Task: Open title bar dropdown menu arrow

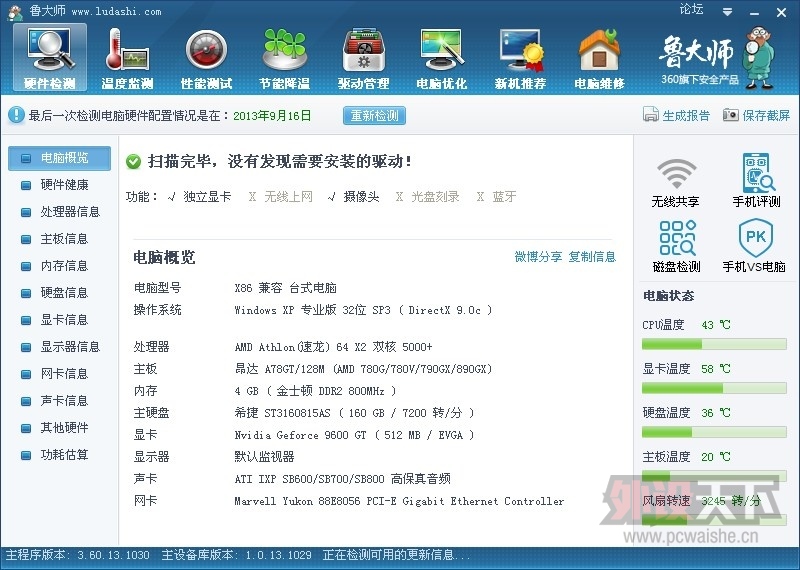Action: tap(728, 12)
